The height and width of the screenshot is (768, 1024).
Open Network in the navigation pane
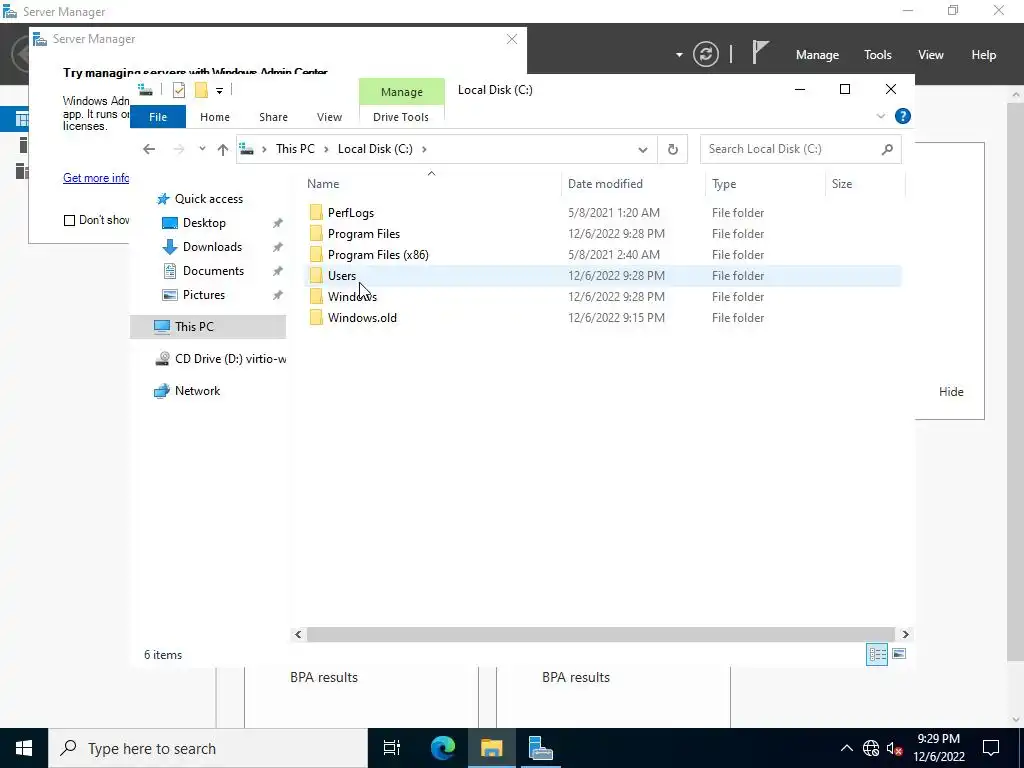coord(197,391)
